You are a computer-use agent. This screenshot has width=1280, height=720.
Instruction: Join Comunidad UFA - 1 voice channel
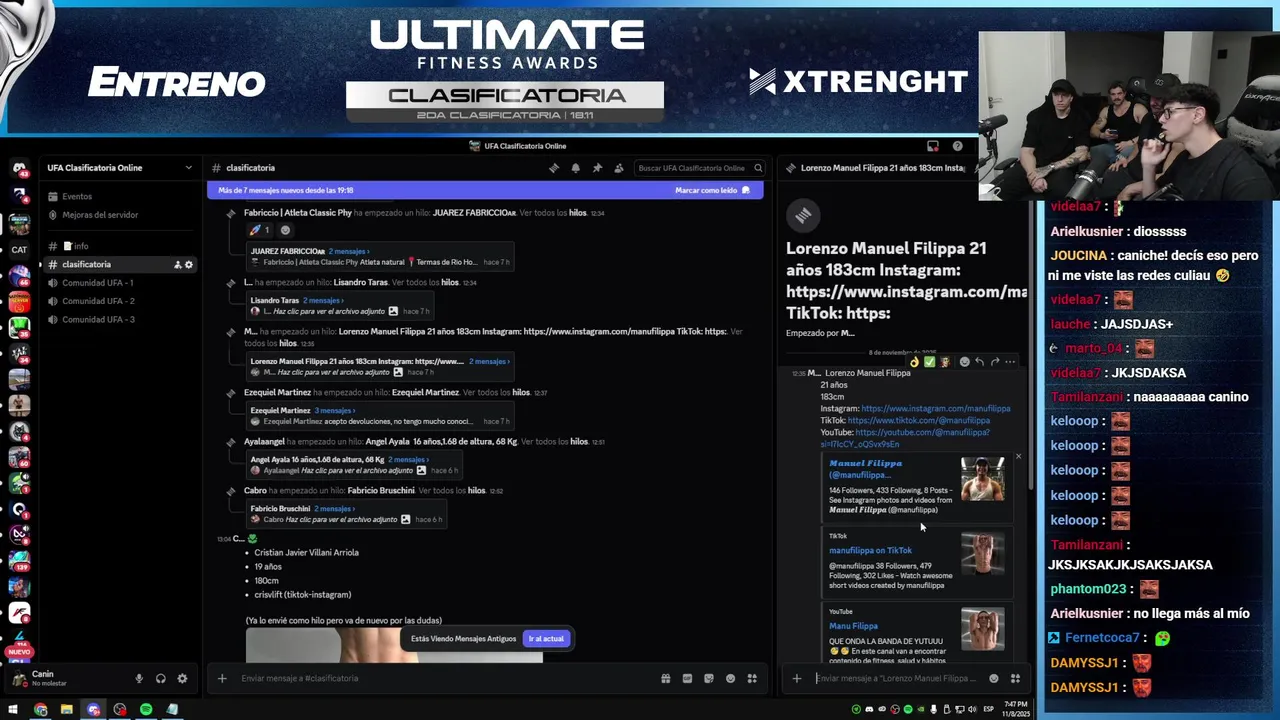pyautogui.click(x=120, y=283)
